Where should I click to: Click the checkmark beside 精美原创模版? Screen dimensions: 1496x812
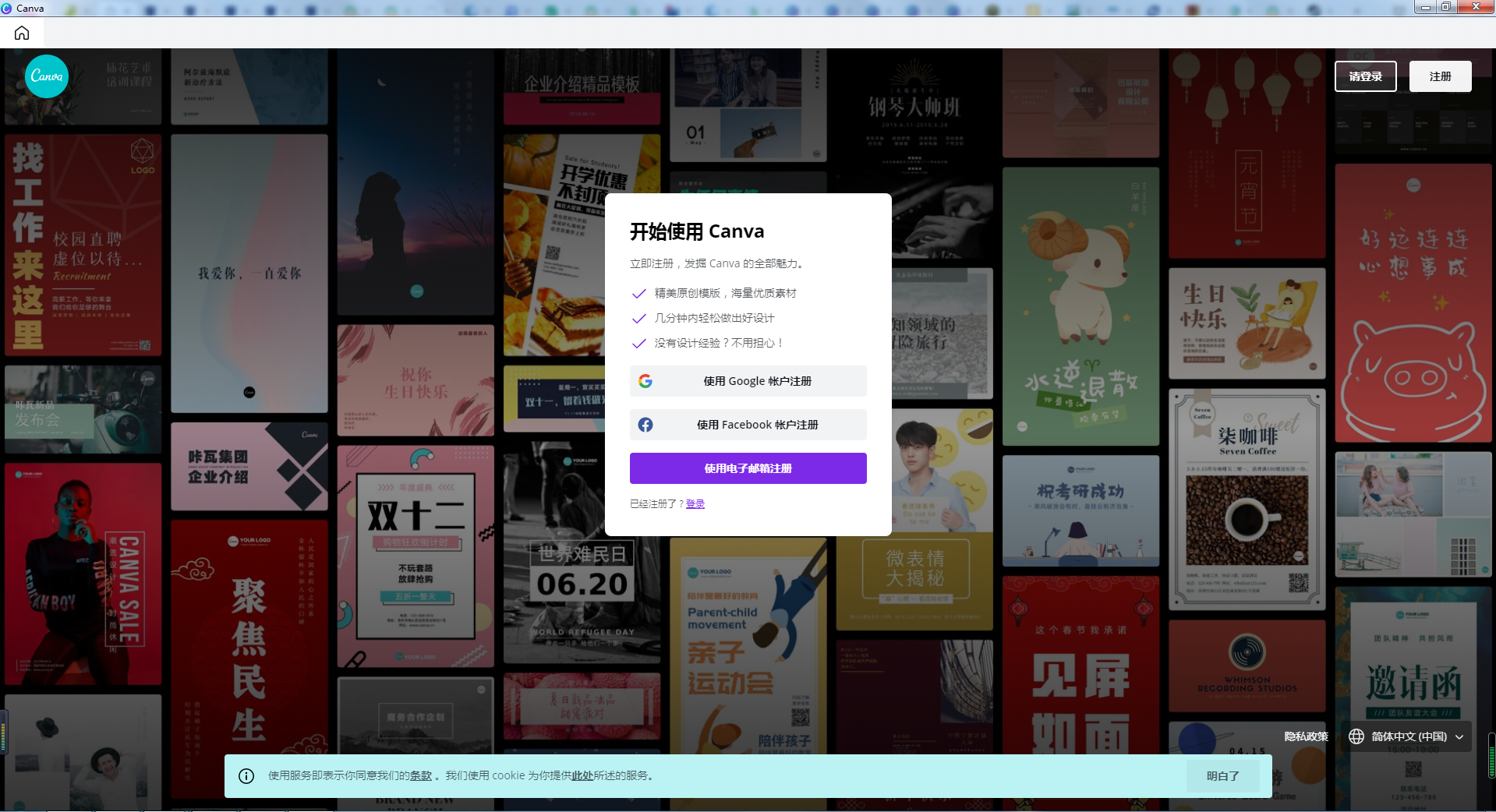tap(638, 294)
